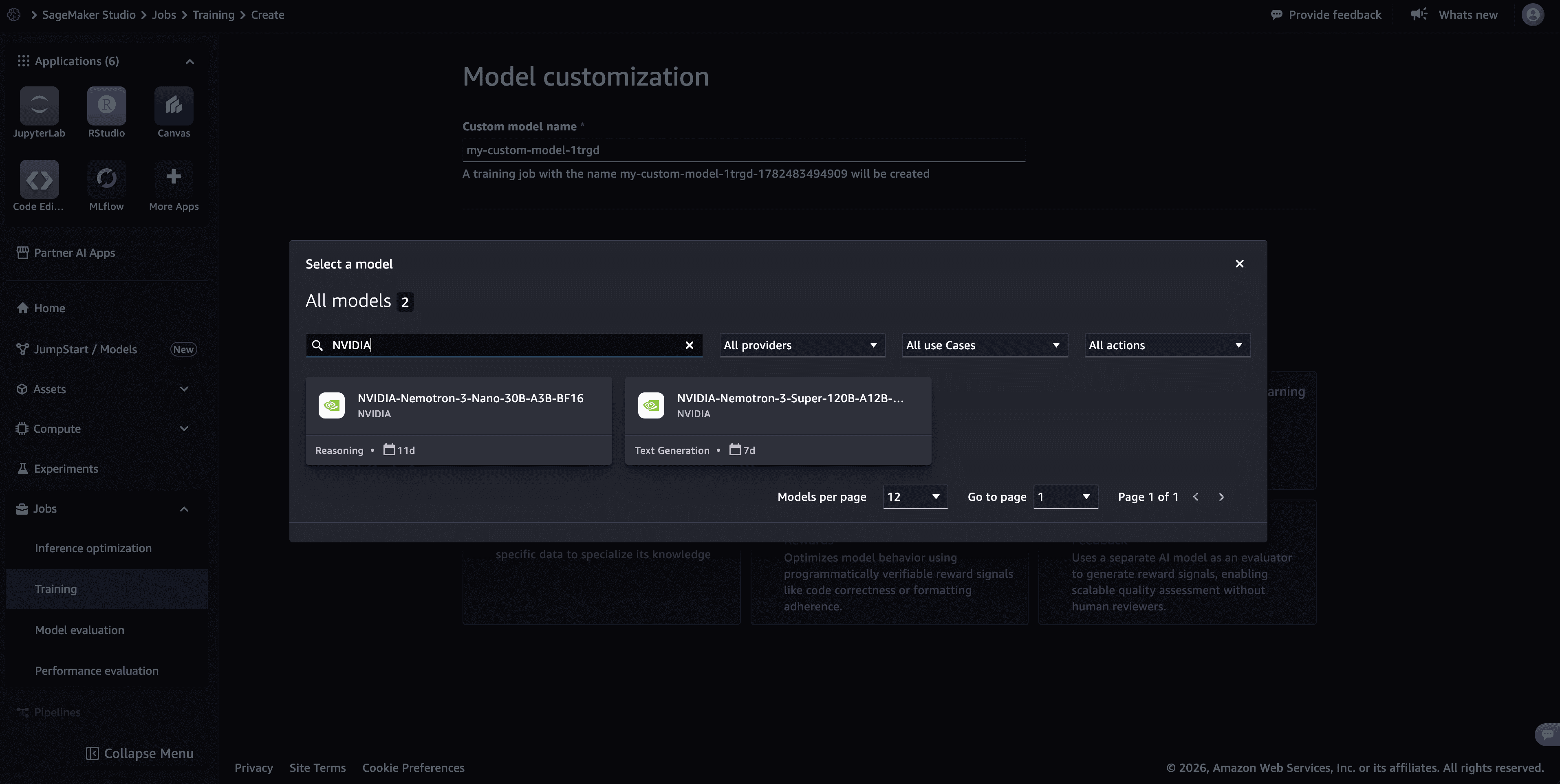The width and height of the screenshot is (1560, 784).
Task: Click the NVIDIA logo on Nemotron-3-Super card
Action: click(651, 405)
